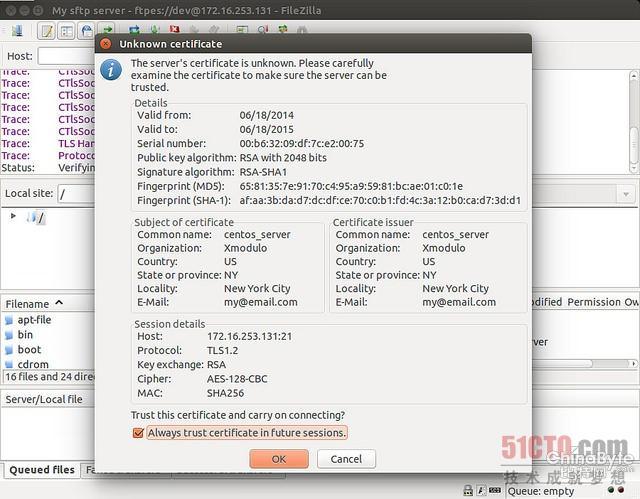Open the filename filters toolbar icon
The image size is (640, 499).
242,29
